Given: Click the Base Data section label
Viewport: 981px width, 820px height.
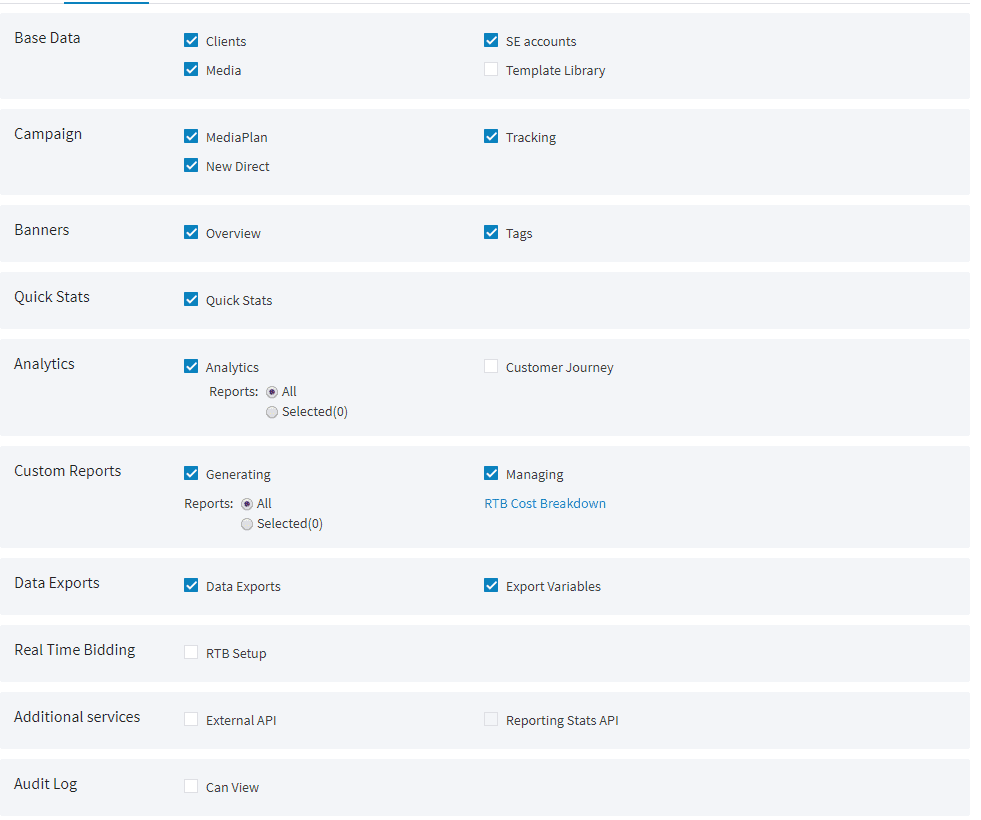Looking at the screenshot, I should tap(48, 38).
